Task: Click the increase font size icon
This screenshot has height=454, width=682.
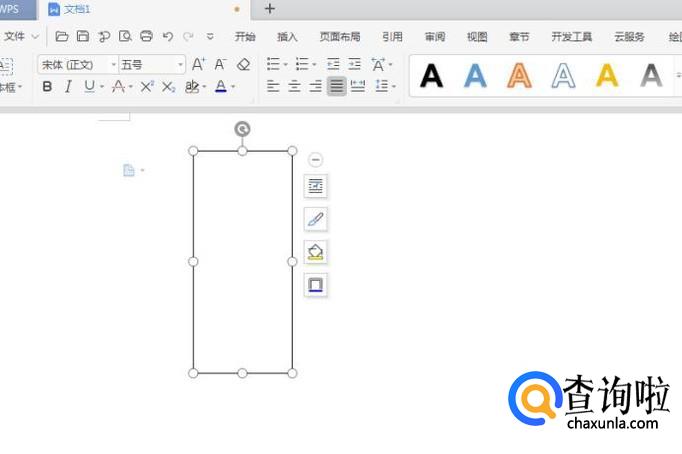Action: pyautogui.click(x=198, y=65)
